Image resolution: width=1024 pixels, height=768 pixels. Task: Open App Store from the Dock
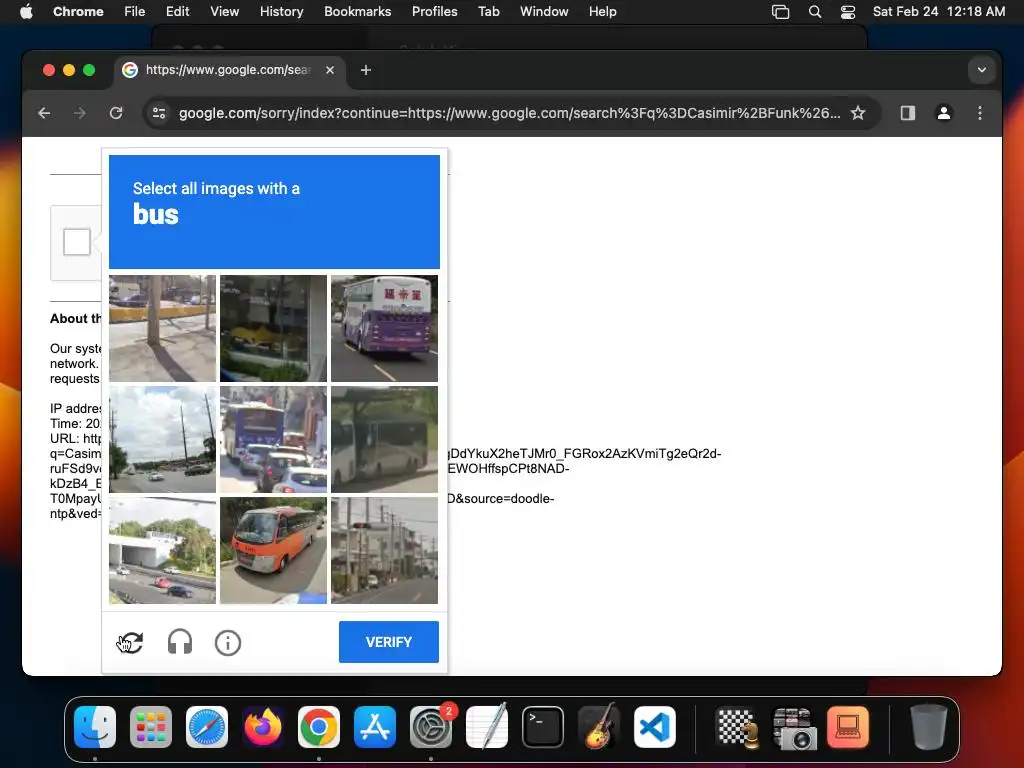click(375, 727)
